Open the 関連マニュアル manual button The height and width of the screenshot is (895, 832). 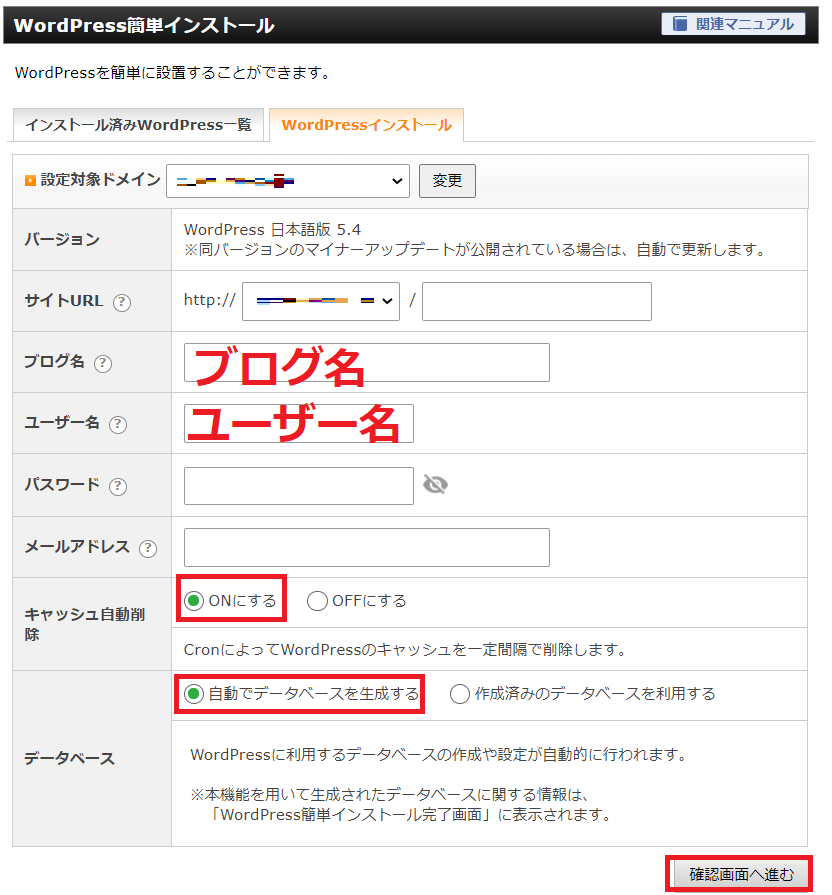[x=733, y=24]
